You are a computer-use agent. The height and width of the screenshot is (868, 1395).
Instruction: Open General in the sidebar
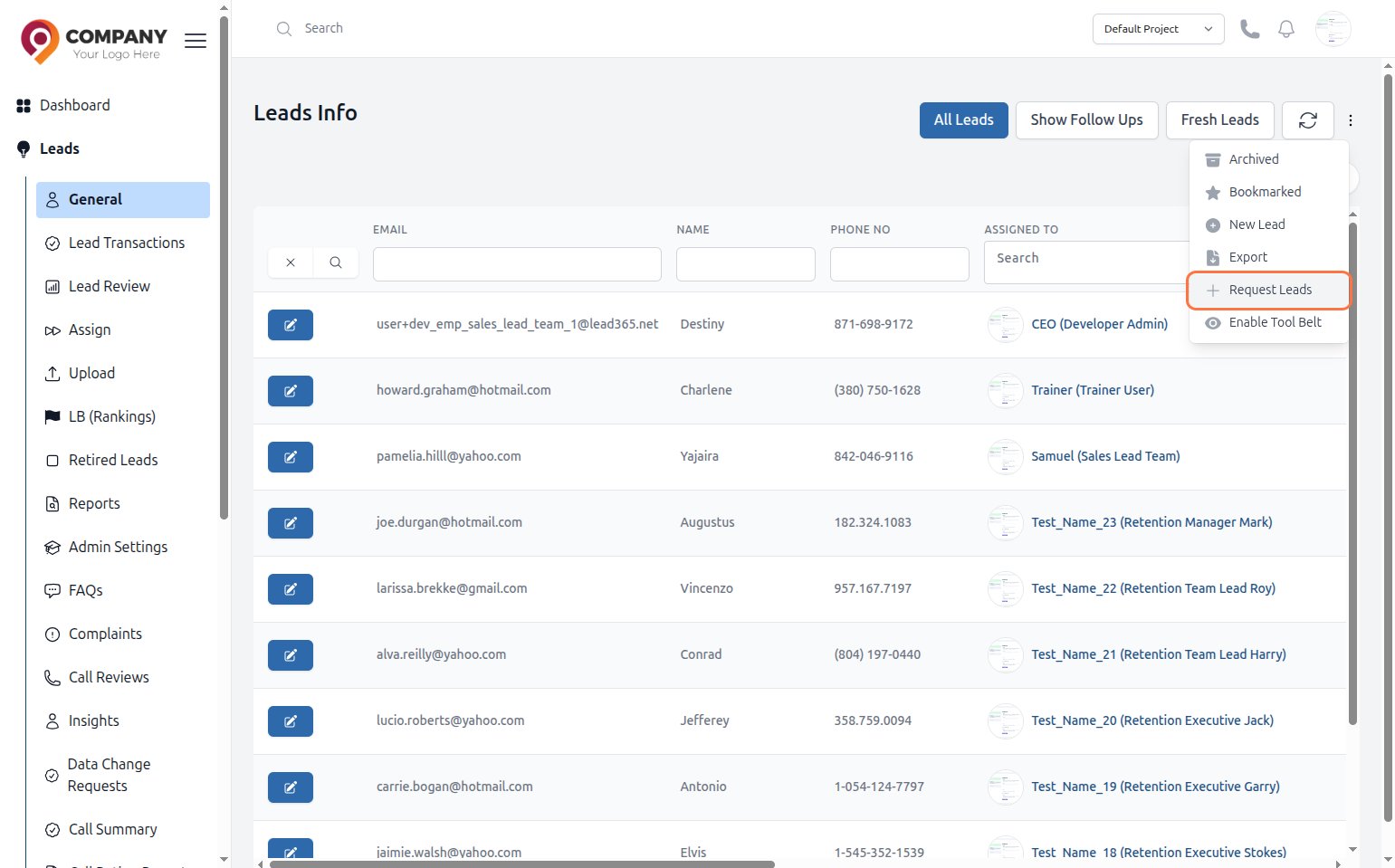(x=123, y=200)
